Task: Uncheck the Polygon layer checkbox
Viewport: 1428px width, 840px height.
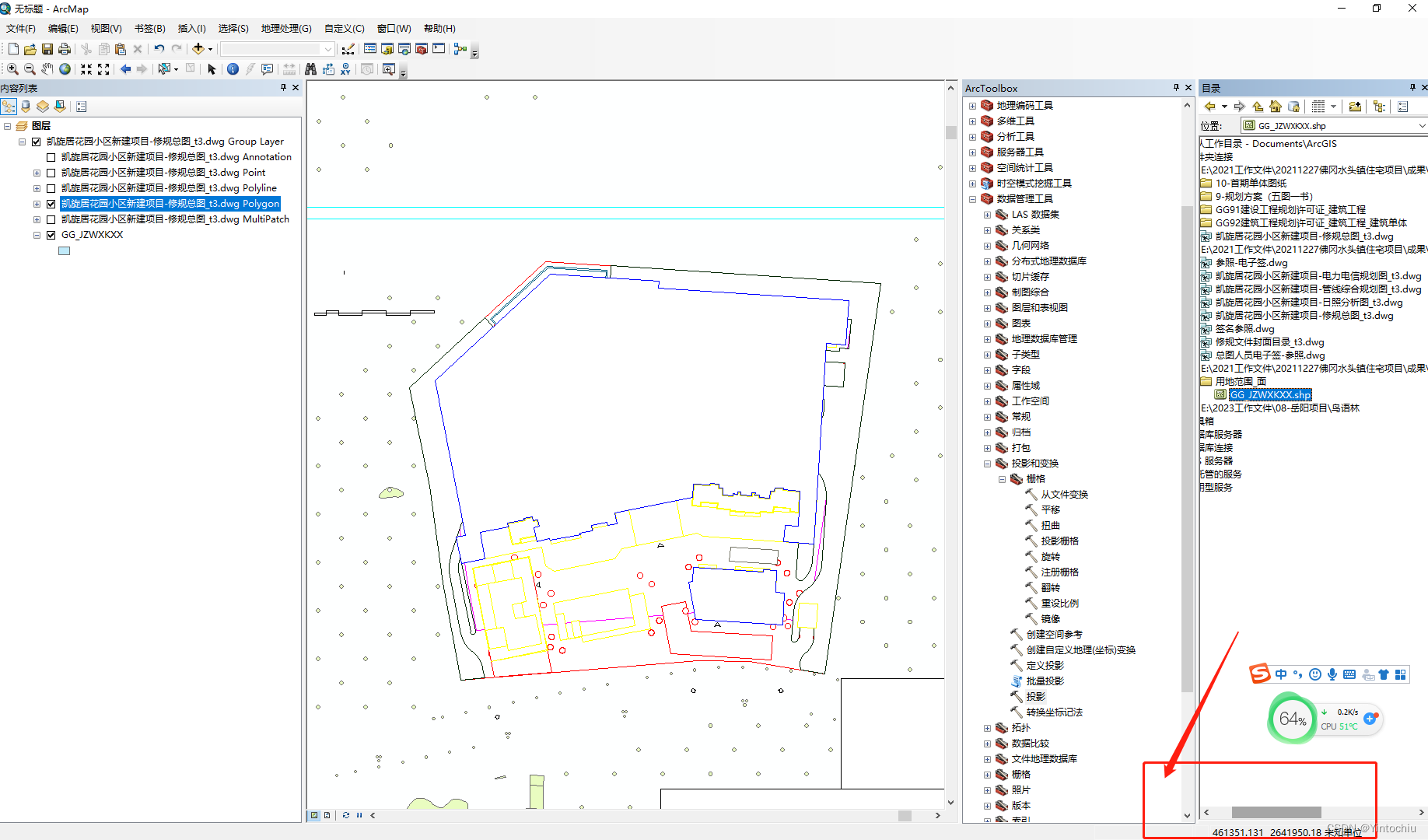Action: (51, 203)
